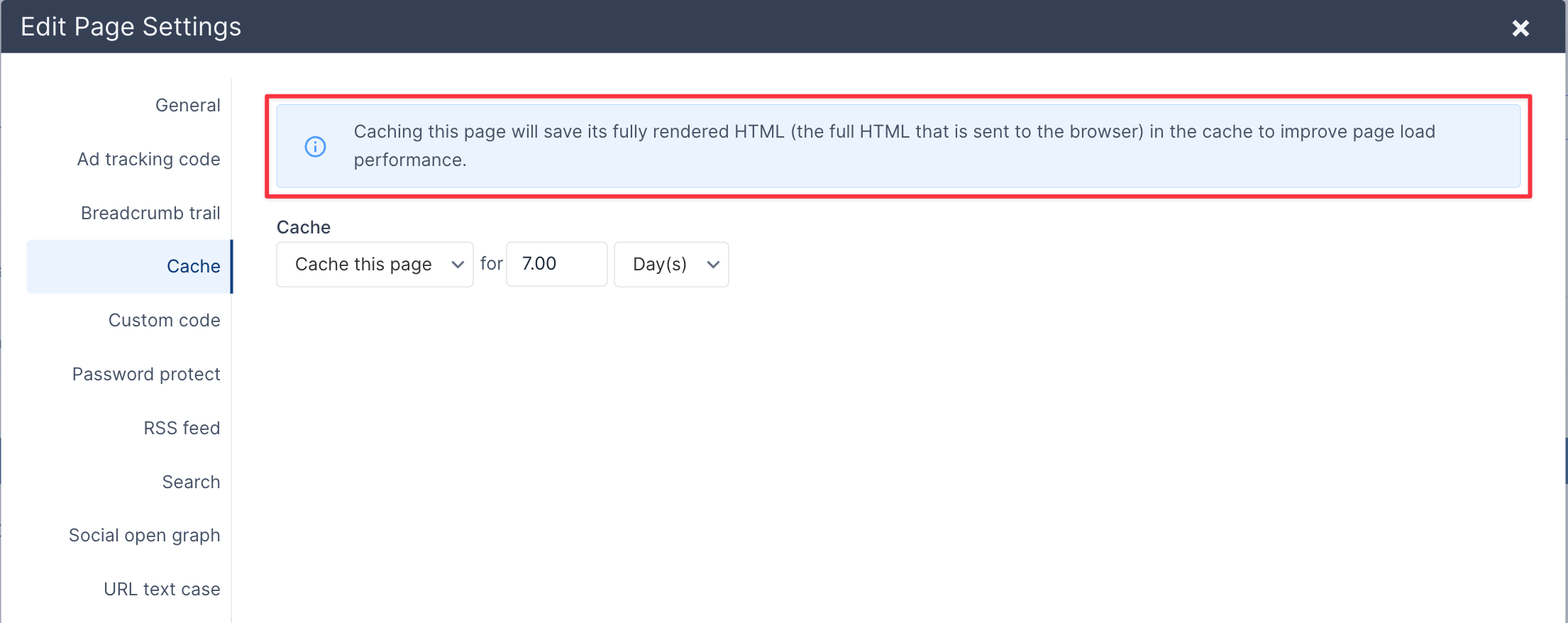
Task: Switch to Password protect settings
Action: click(x=146, y=374)
